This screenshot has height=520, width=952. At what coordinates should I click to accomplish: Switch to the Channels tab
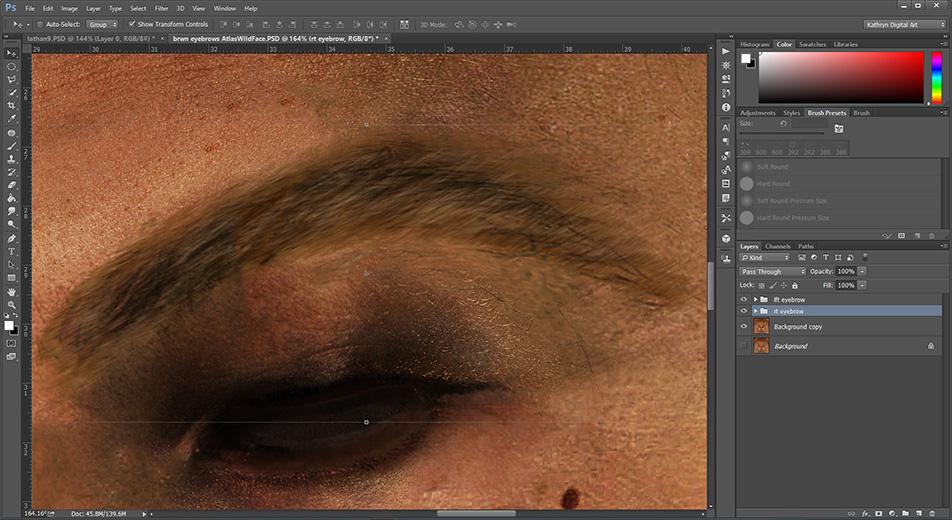[x=777, y=246]
